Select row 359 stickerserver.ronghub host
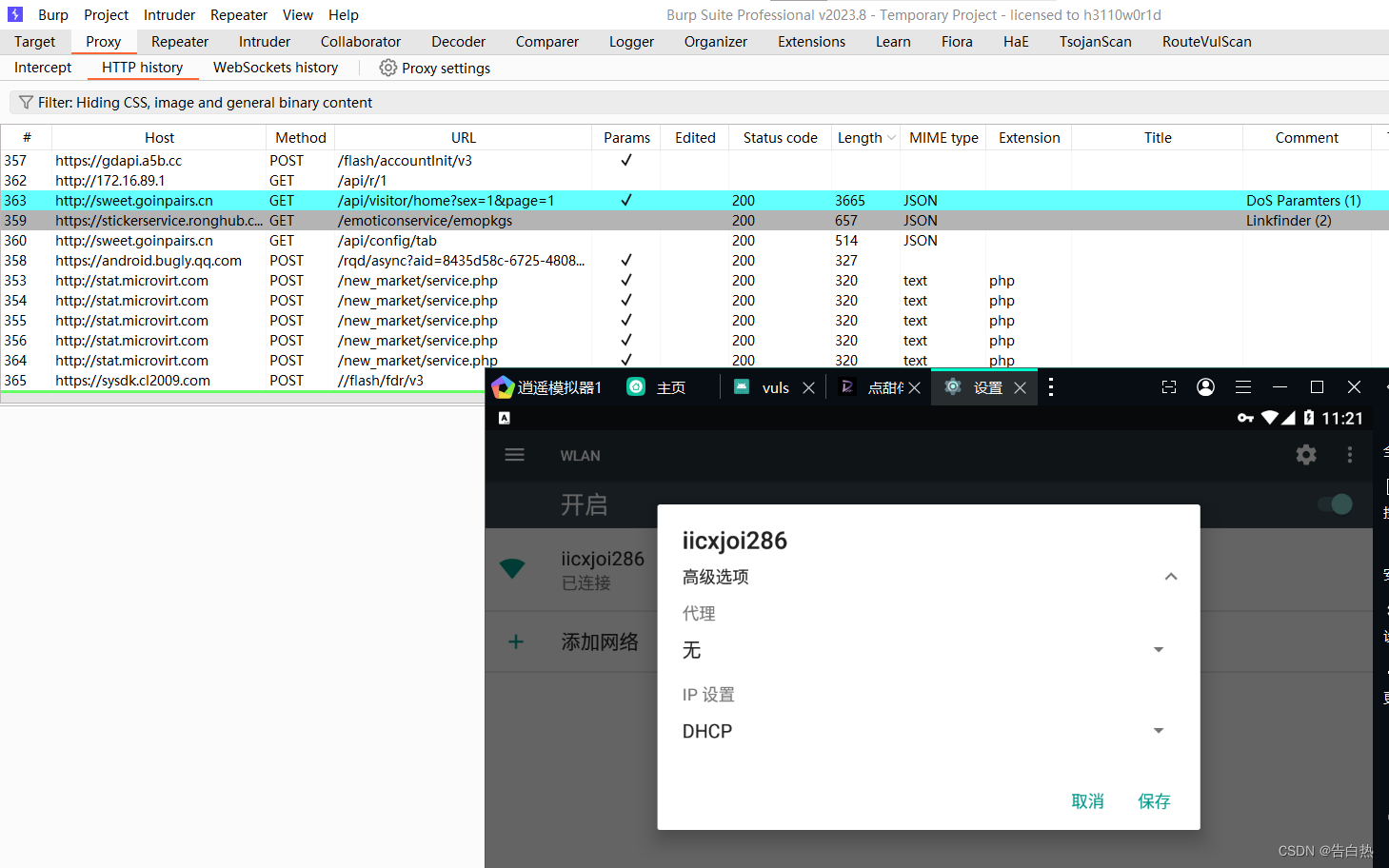The height and width of the screenshot is (868, 1389). (x=695, y=221)
